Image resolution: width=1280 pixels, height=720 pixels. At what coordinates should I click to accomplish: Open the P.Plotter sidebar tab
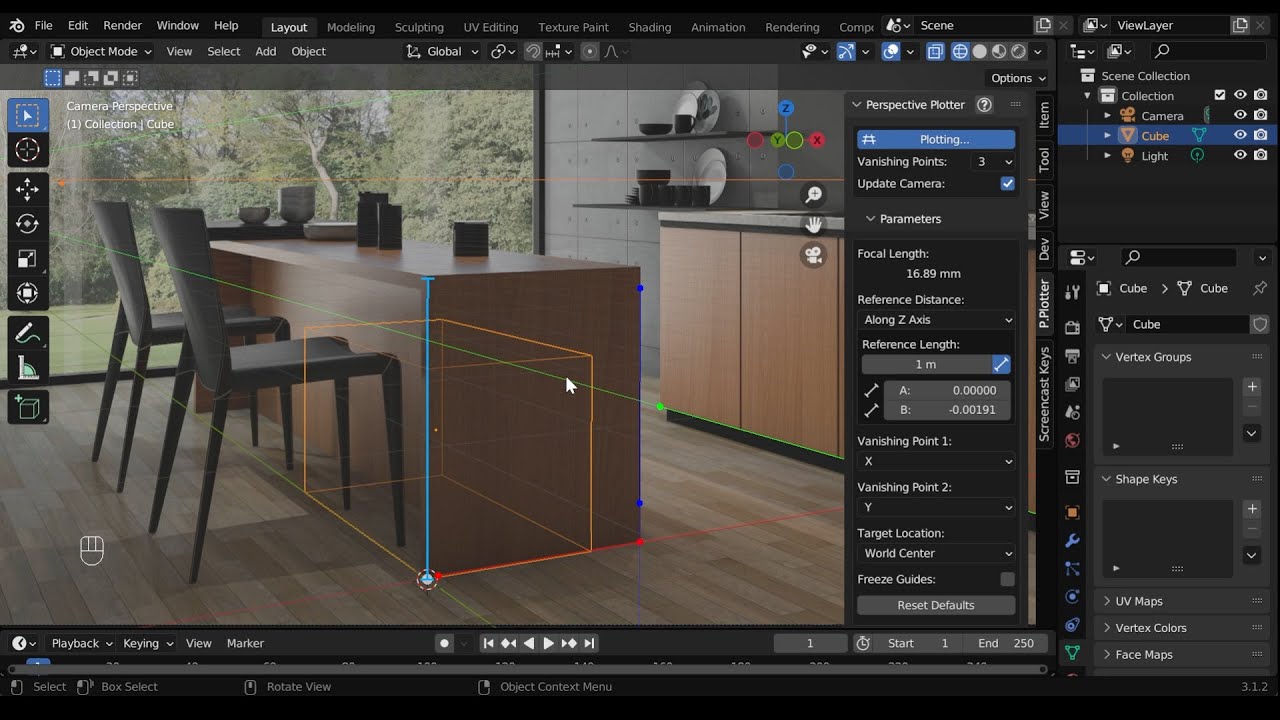[x=1044, y=304]
